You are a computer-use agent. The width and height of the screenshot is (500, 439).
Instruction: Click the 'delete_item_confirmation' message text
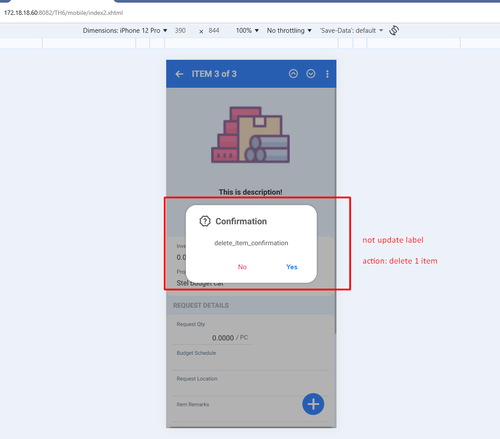(251, 243)
